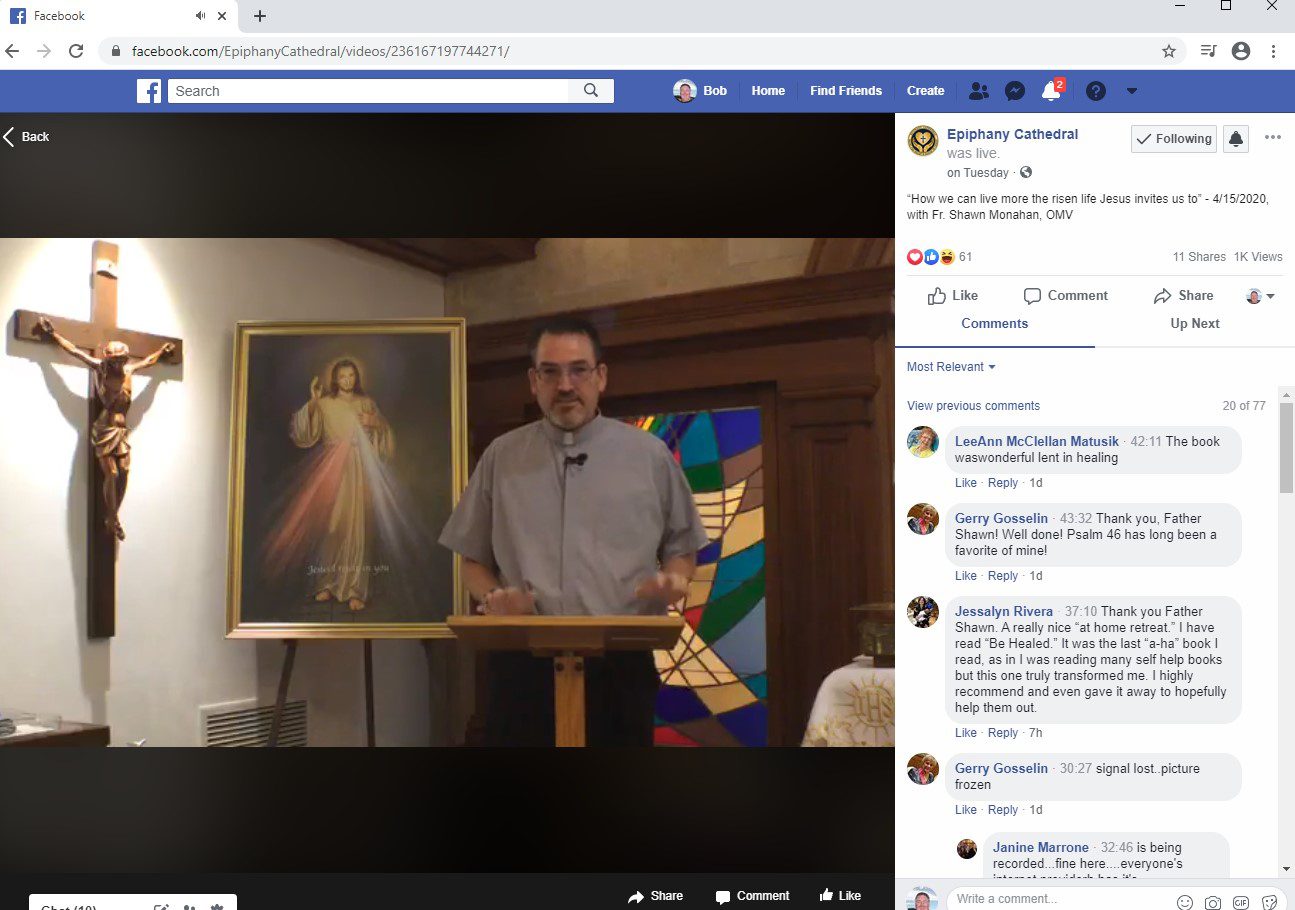Toggle page notifications bell next to Following
The image size is (1295, 910).
[1236, 139]
